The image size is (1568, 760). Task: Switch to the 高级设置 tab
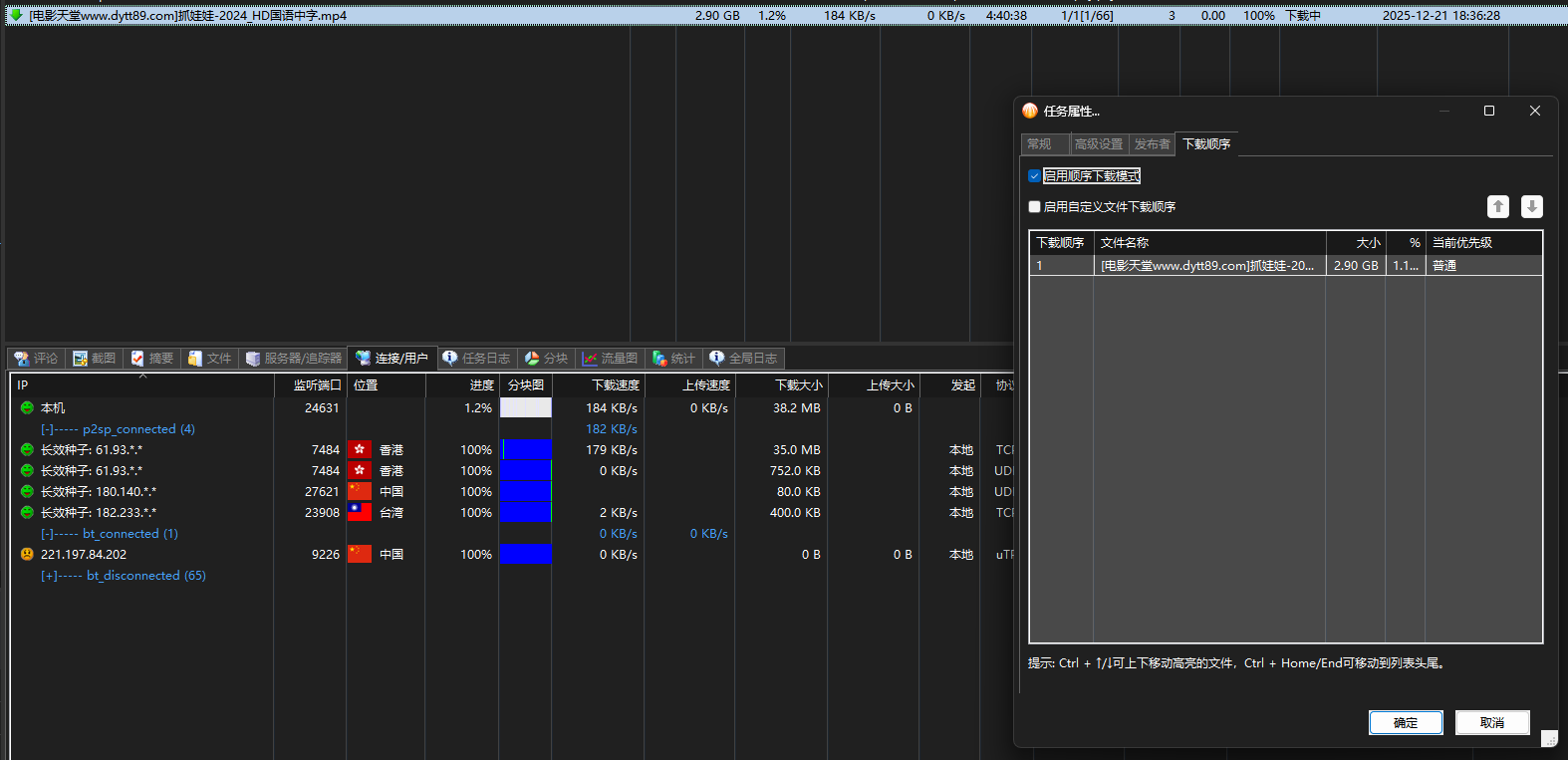pyautogui.click(x=1098, y=144)
